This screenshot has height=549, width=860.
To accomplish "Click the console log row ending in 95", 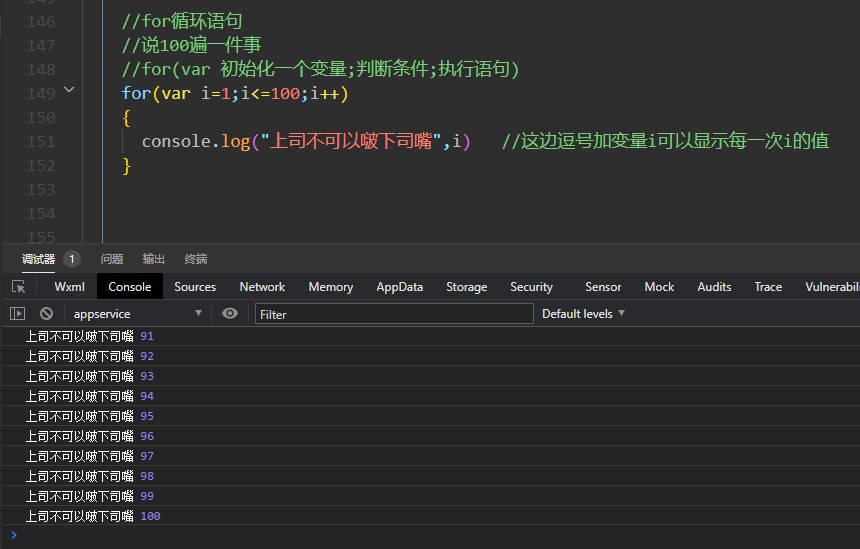I will 430,416.
